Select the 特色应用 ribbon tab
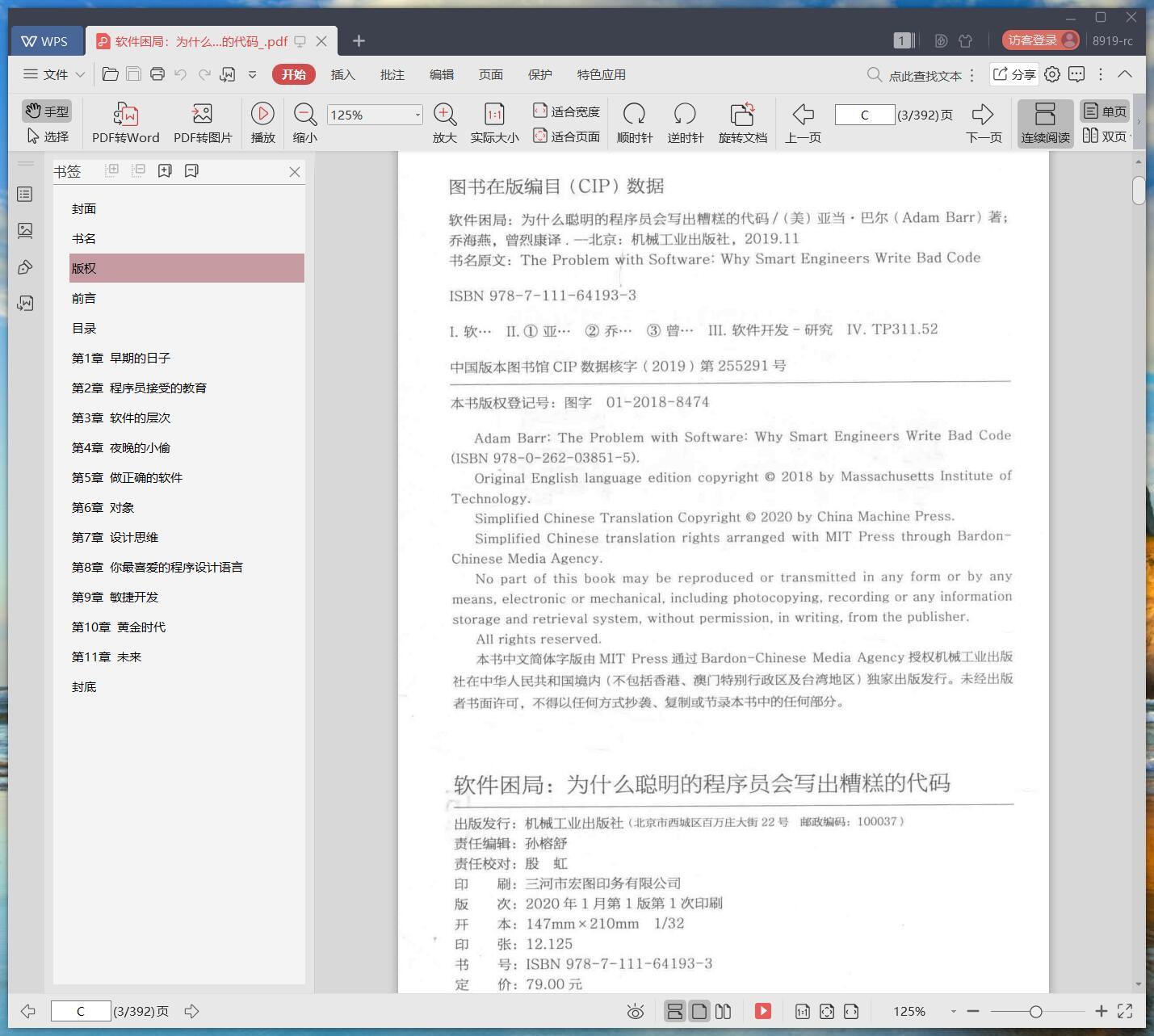This screenshot has height=1036, width=1154. tap(602, 74)
